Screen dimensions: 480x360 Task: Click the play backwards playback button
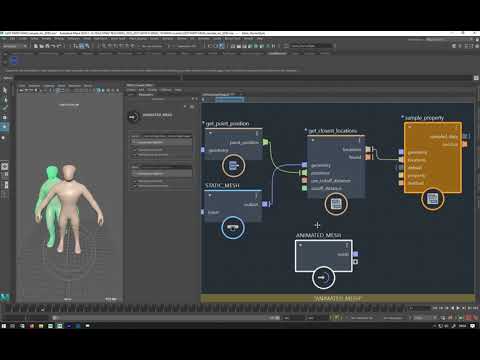point(453,308)
